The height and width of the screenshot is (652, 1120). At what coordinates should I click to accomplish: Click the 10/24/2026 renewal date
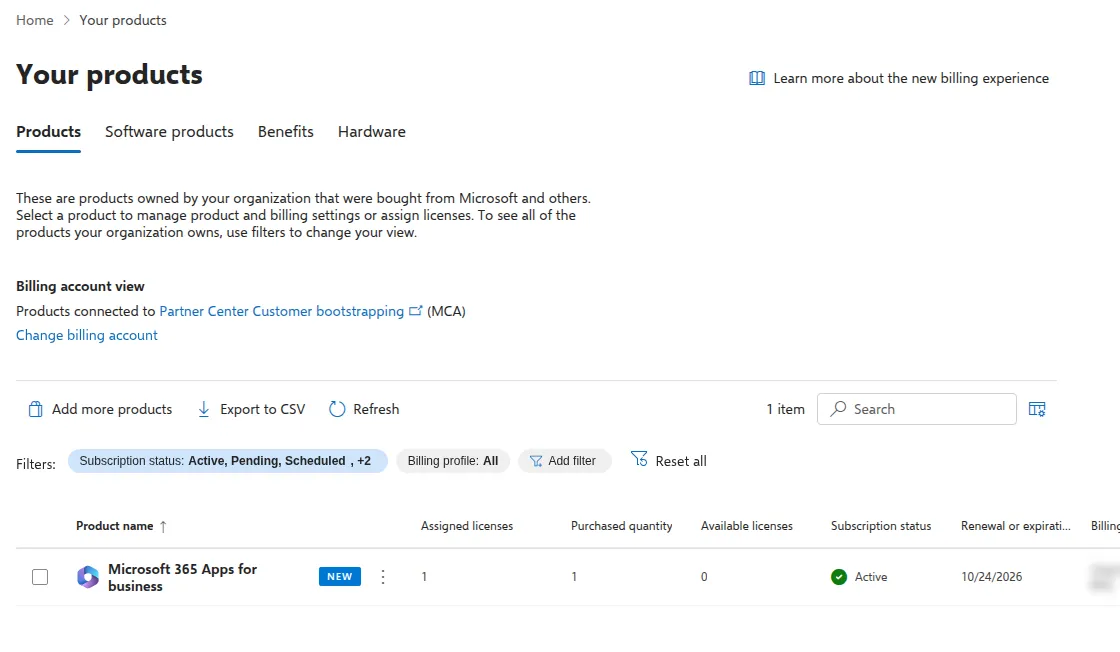point(991,577)
